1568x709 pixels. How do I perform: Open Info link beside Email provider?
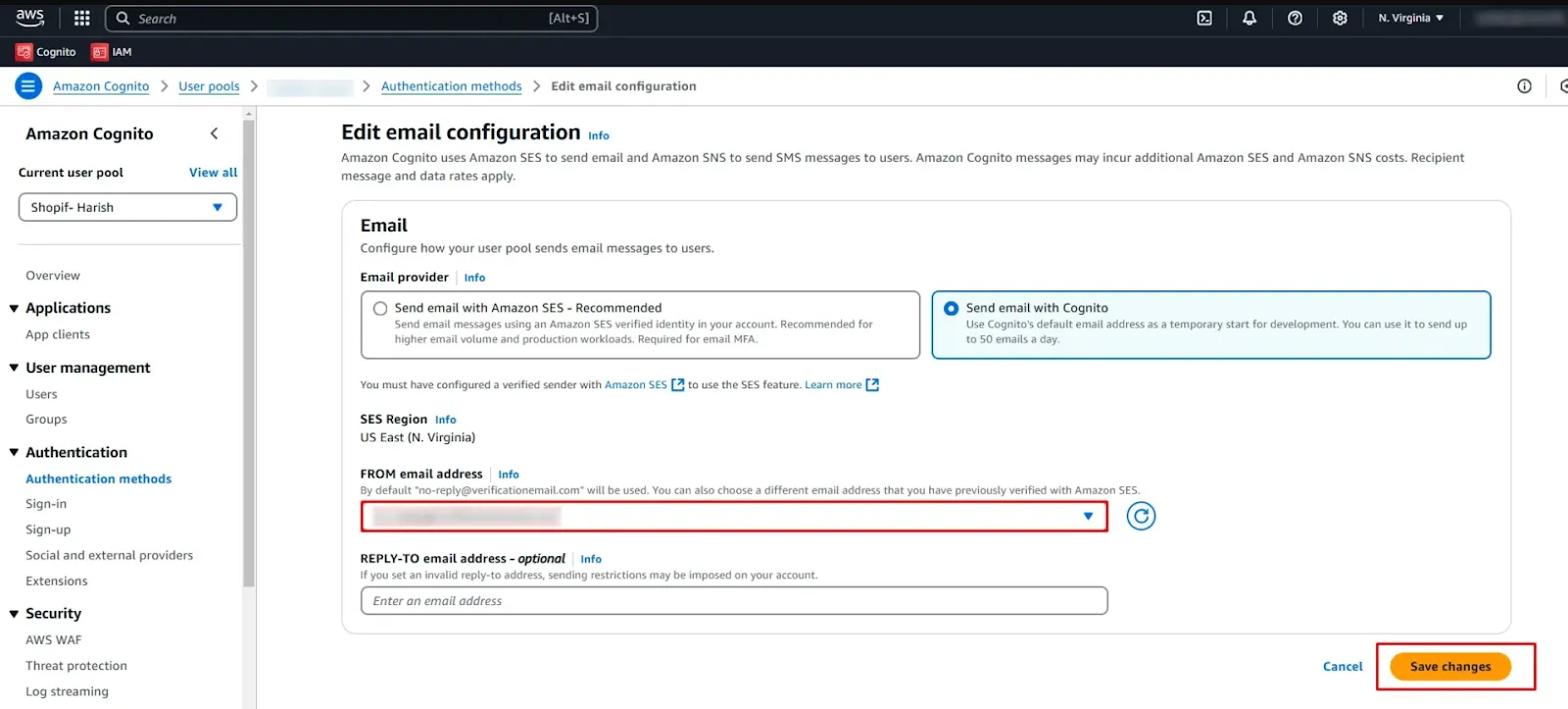click(474, 278)
